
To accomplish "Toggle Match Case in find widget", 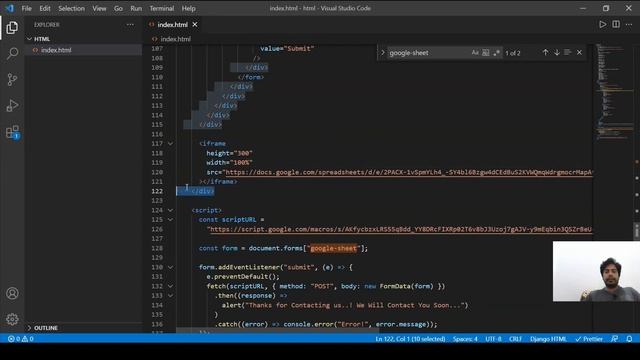I will tap(475, 53).
